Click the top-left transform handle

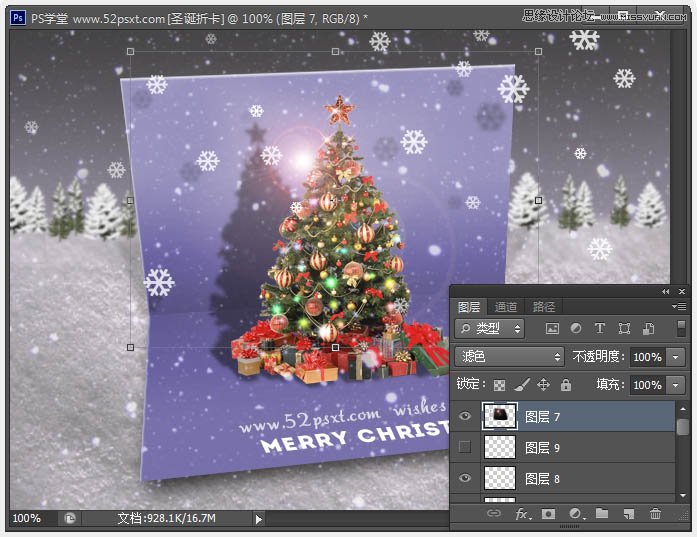point(130,52)
